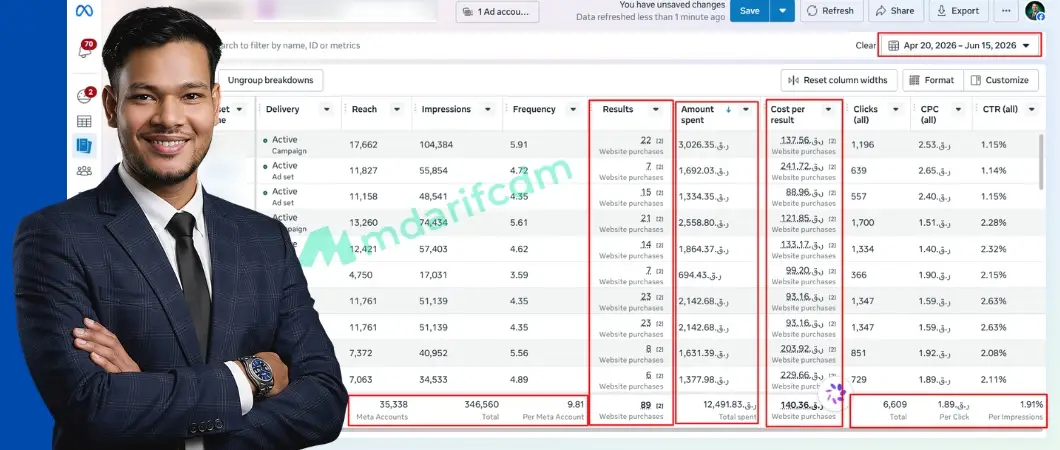Open the CTR (all) column dropdown arrow
The height and width of the screenshot is (450, 1060).
click(1032, 109)
